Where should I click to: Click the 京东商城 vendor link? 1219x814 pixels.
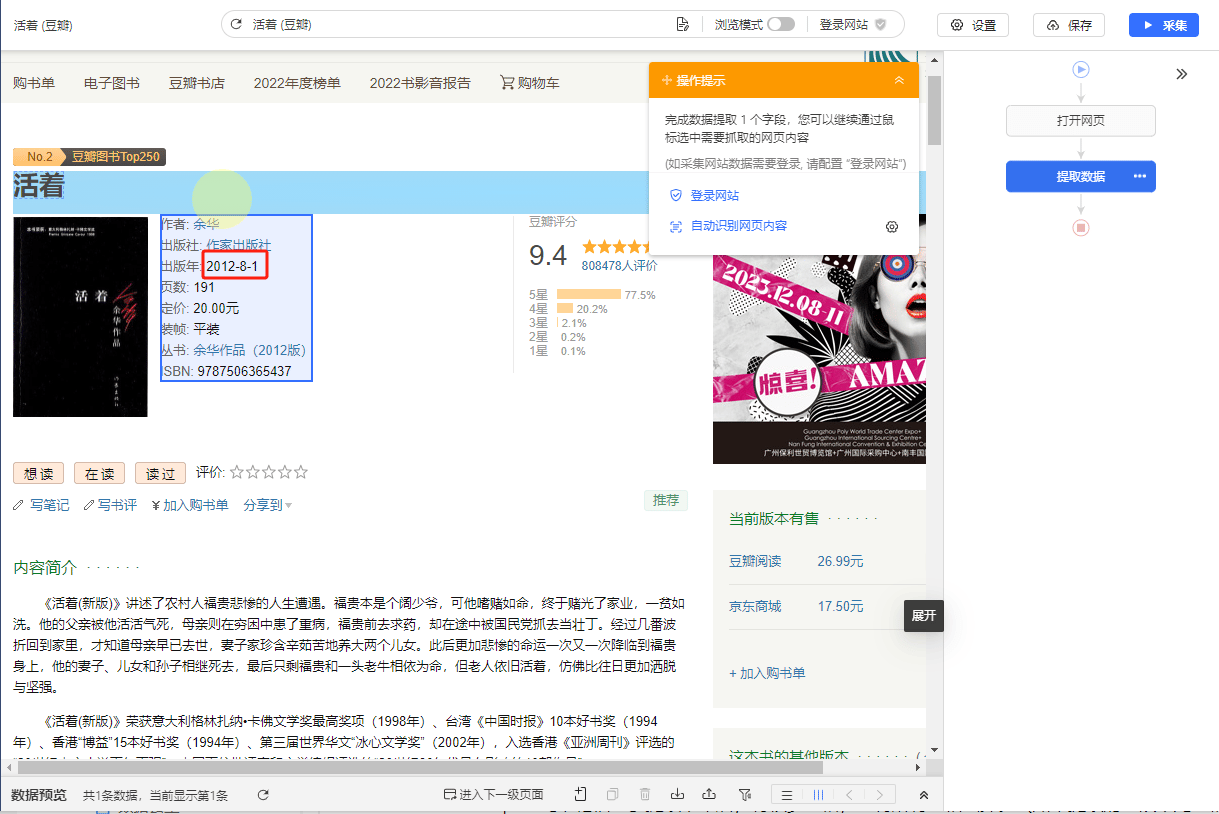click(755, 606)
